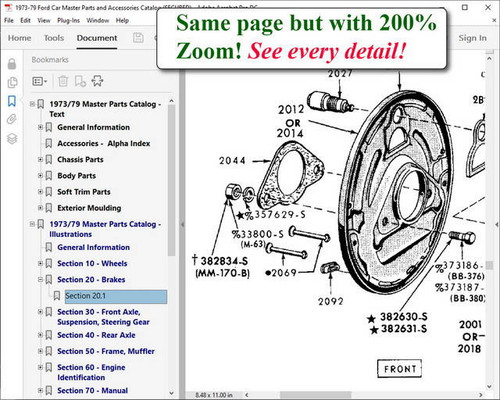Open the File menu
The width and height of the screenshot is (500, 400).
[9, 20]
